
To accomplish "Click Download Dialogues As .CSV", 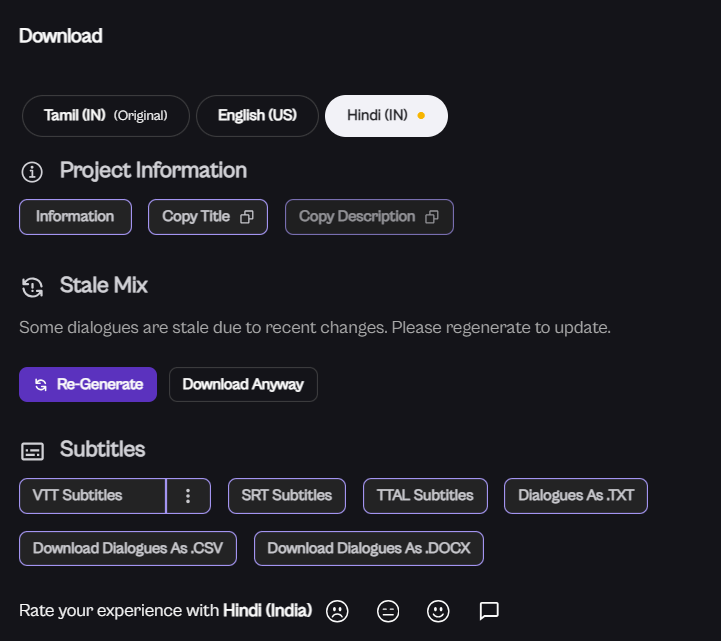I will coord(127,549).
